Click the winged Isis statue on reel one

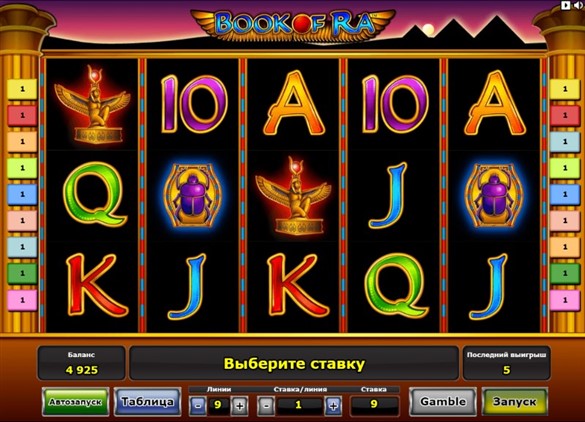92,104
